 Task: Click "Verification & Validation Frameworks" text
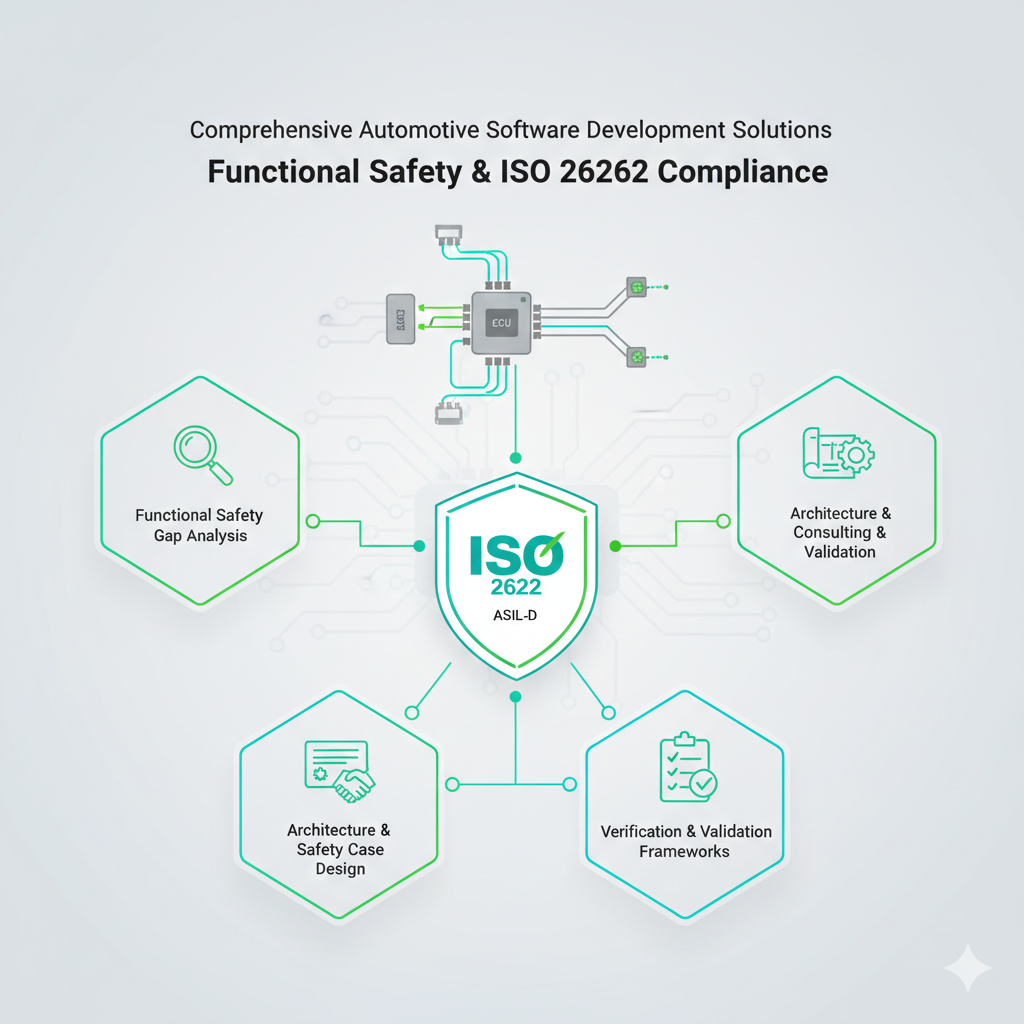click(x=686, y=841)
